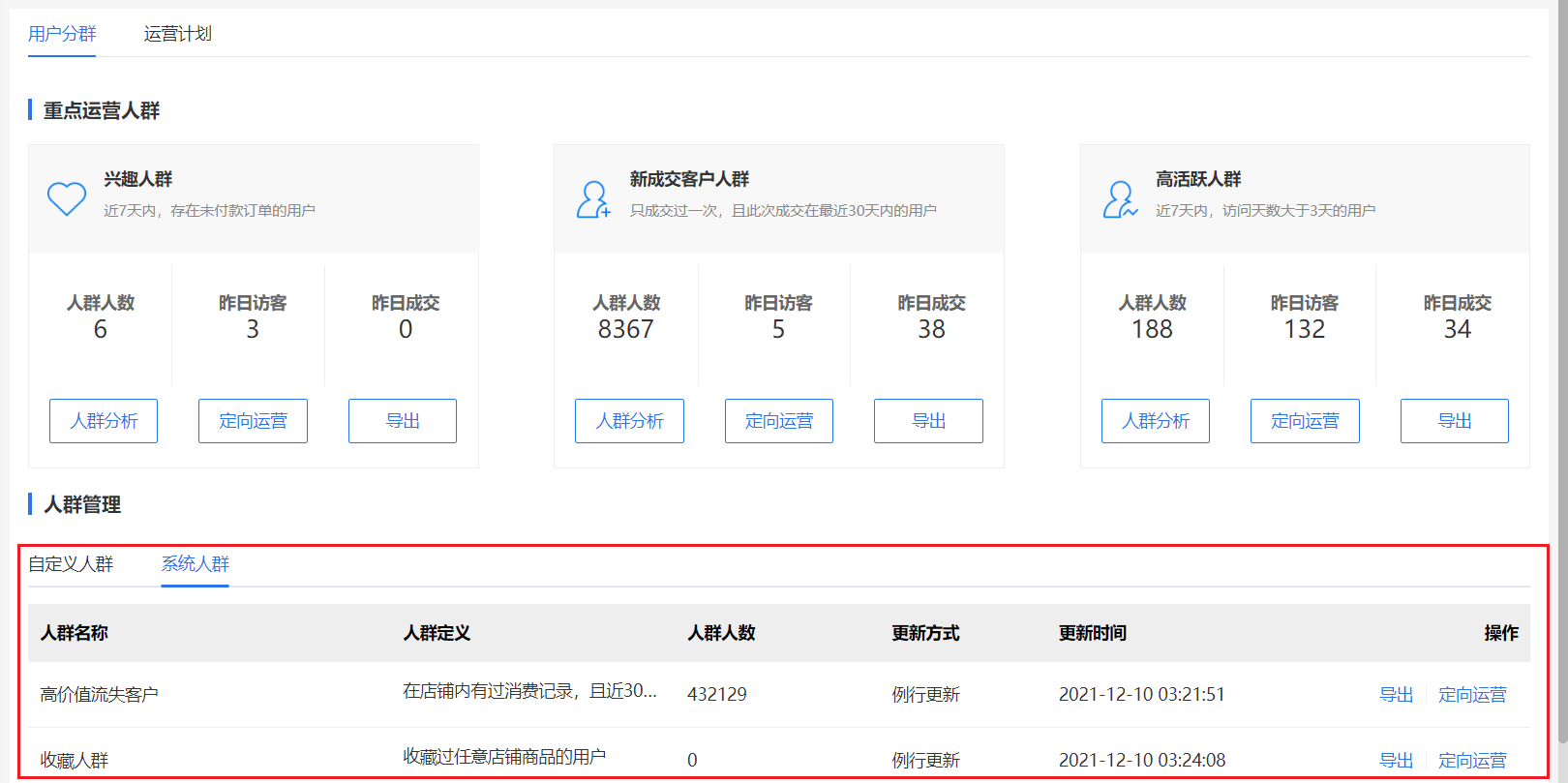Click the 人群定义 column header
The image size is (1568, 783).
pyautogui.click(x=437, y=633)
